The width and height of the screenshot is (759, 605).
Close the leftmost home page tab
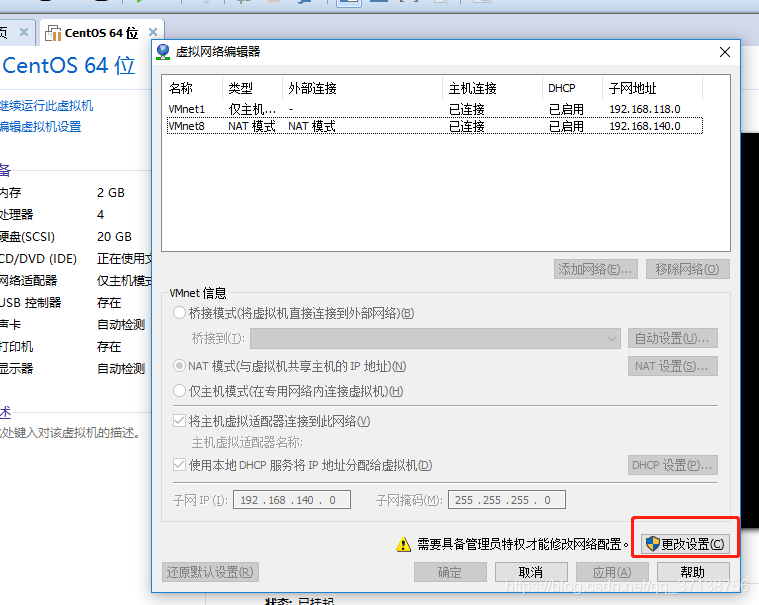coord(23,32)
